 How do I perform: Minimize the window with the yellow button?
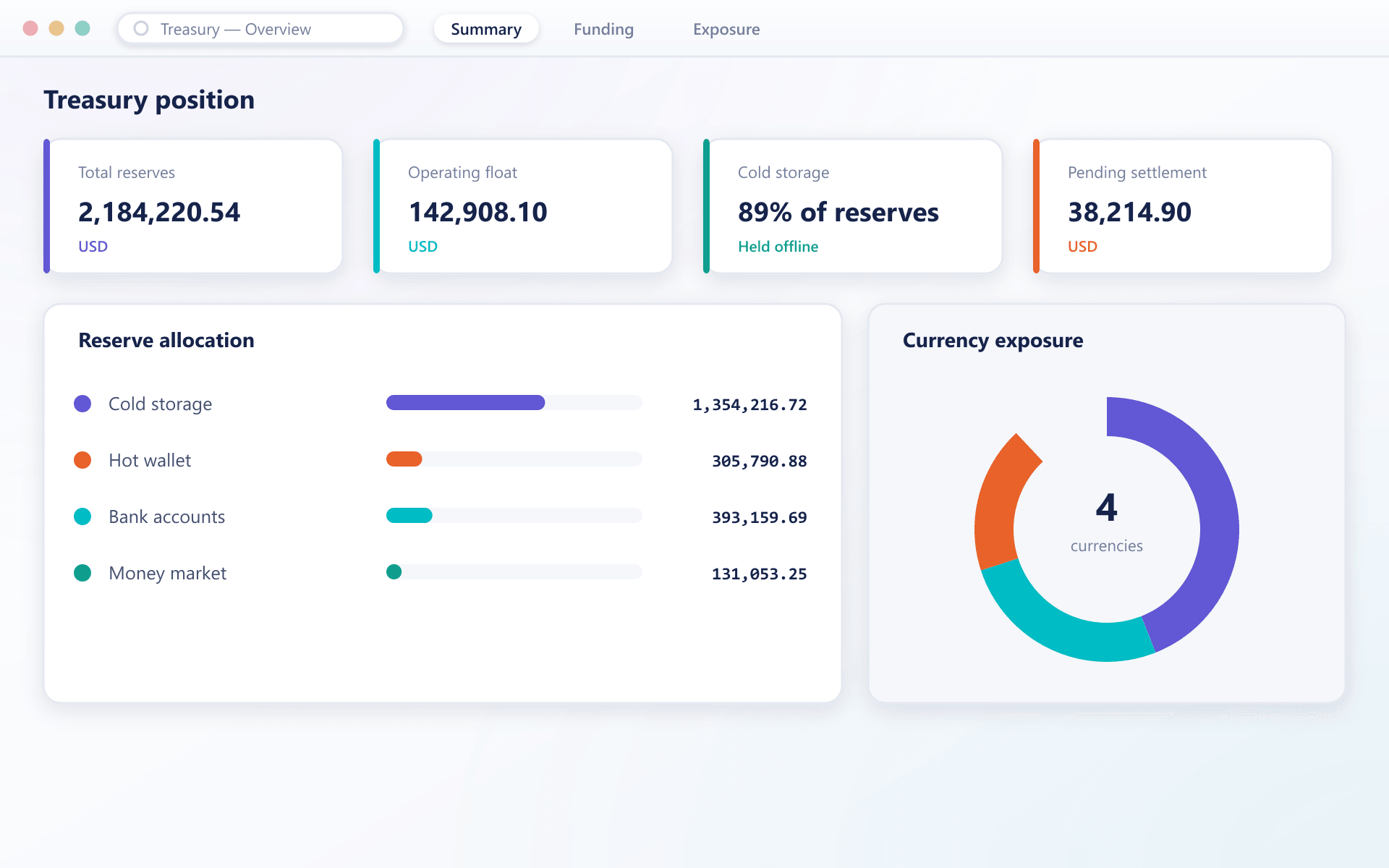pos(56,28)
